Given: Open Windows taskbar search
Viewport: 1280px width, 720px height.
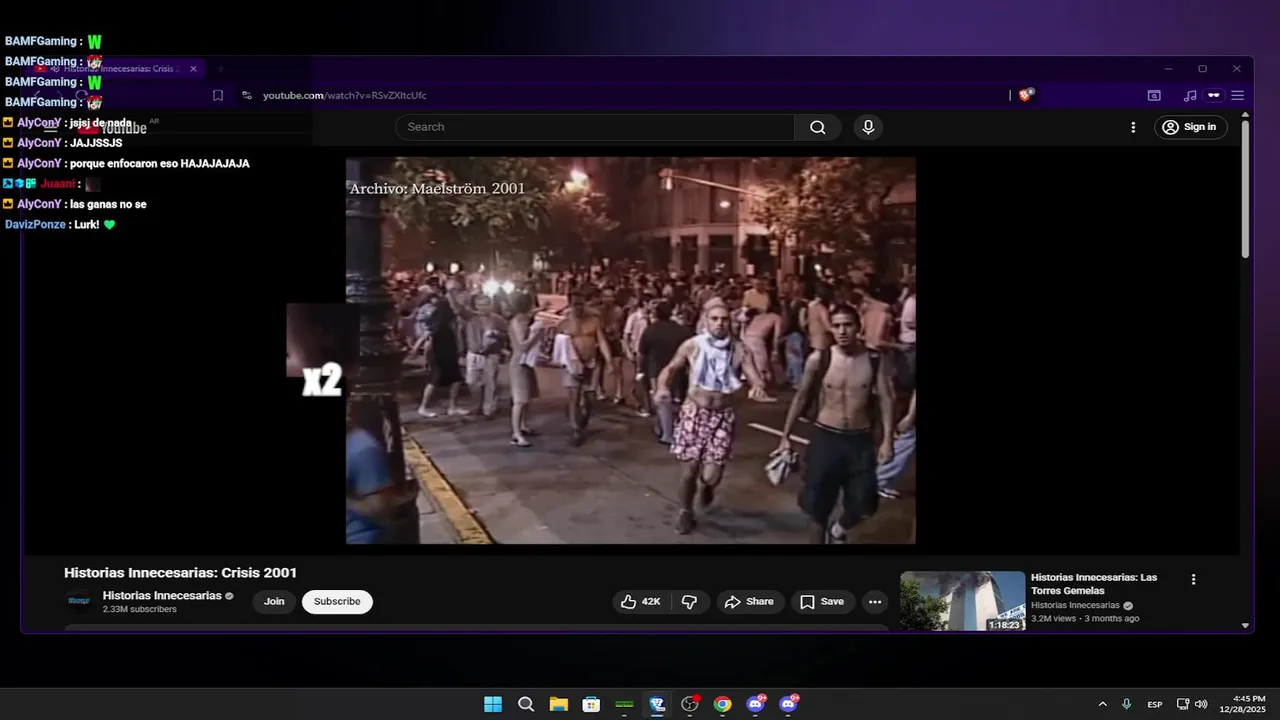Looking at the screenshot, I should pyautogui.click(x=526, y=704).
